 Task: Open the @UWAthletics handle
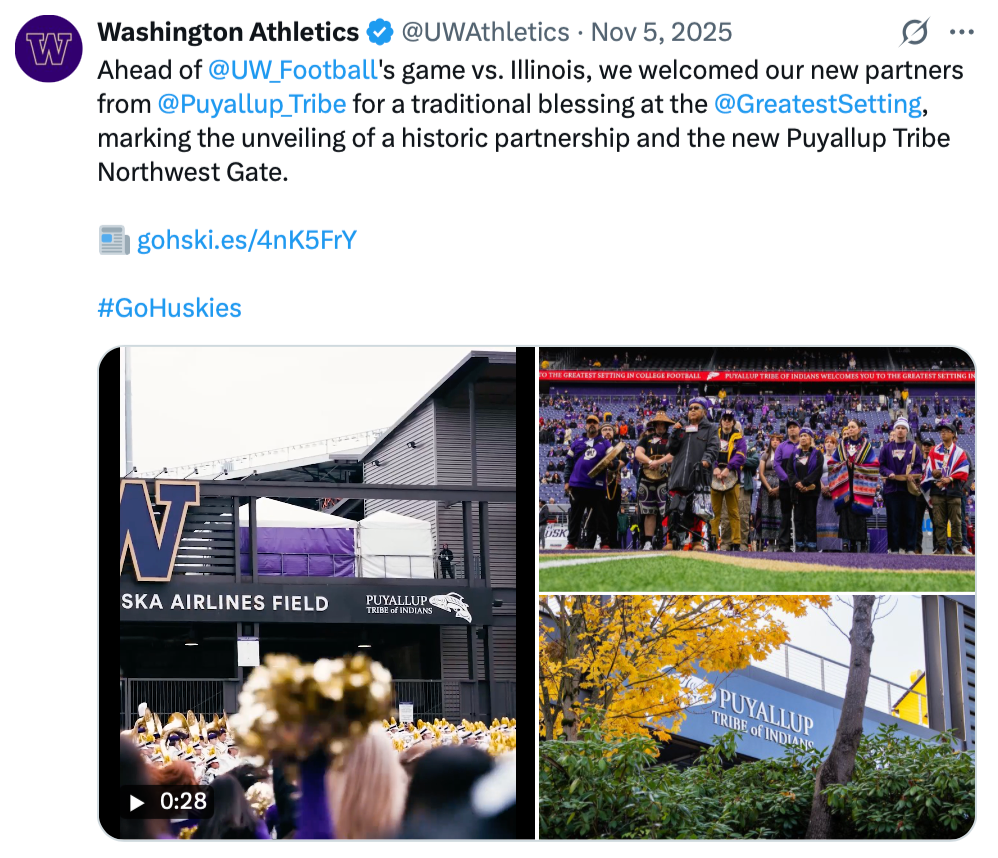click(485, 33)
